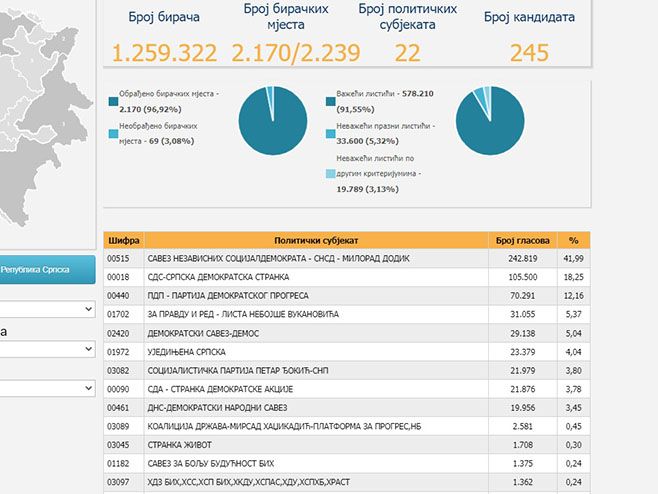Sort by Шифра column header
Viewport: 658px width, 494px height.
click(124, 240)
